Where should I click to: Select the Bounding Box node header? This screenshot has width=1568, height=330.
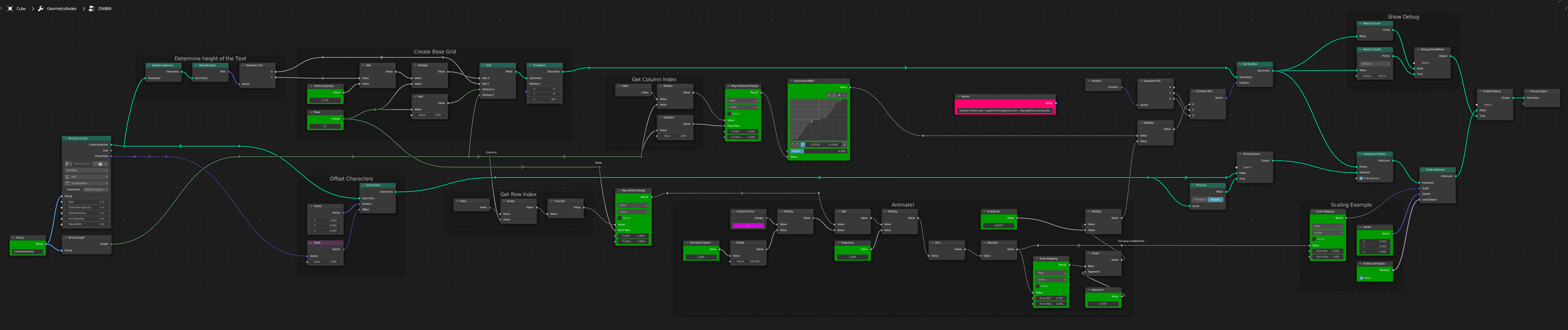click(211, 65)
